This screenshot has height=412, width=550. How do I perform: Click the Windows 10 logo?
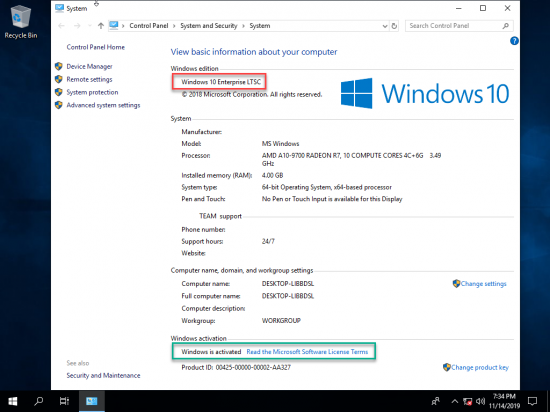(x=425, y=93)
